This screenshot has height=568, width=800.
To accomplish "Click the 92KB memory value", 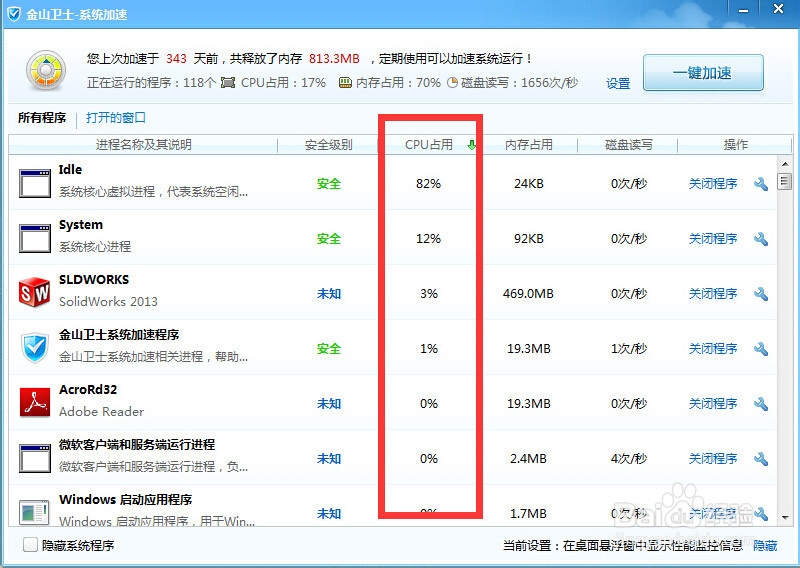I will [x=529, y=239].
